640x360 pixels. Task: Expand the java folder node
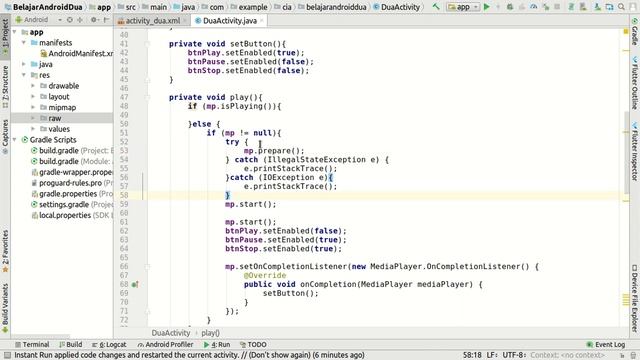coord(24,64)
